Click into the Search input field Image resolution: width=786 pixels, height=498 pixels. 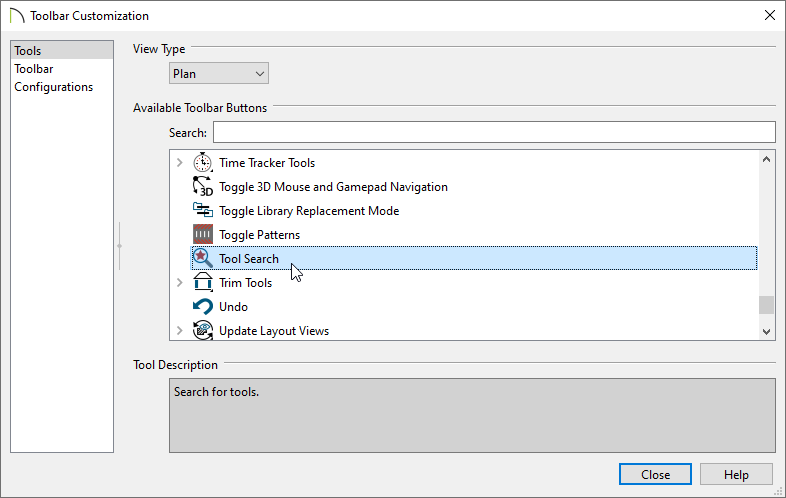[x=494, y=132]
